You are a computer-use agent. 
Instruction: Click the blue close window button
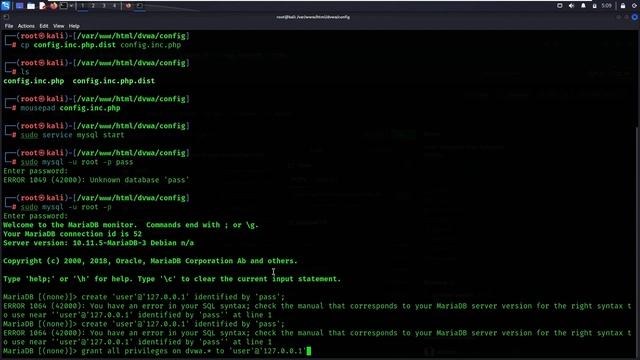click(x=635, y=17)
